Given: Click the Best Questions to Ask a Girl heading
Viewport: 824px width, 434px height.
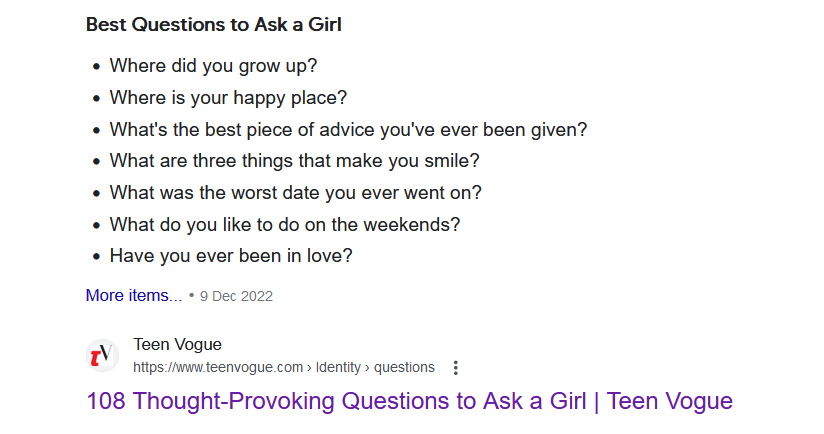Looking at the screenshot, I should pyautogui.click(x=213, y=25).
